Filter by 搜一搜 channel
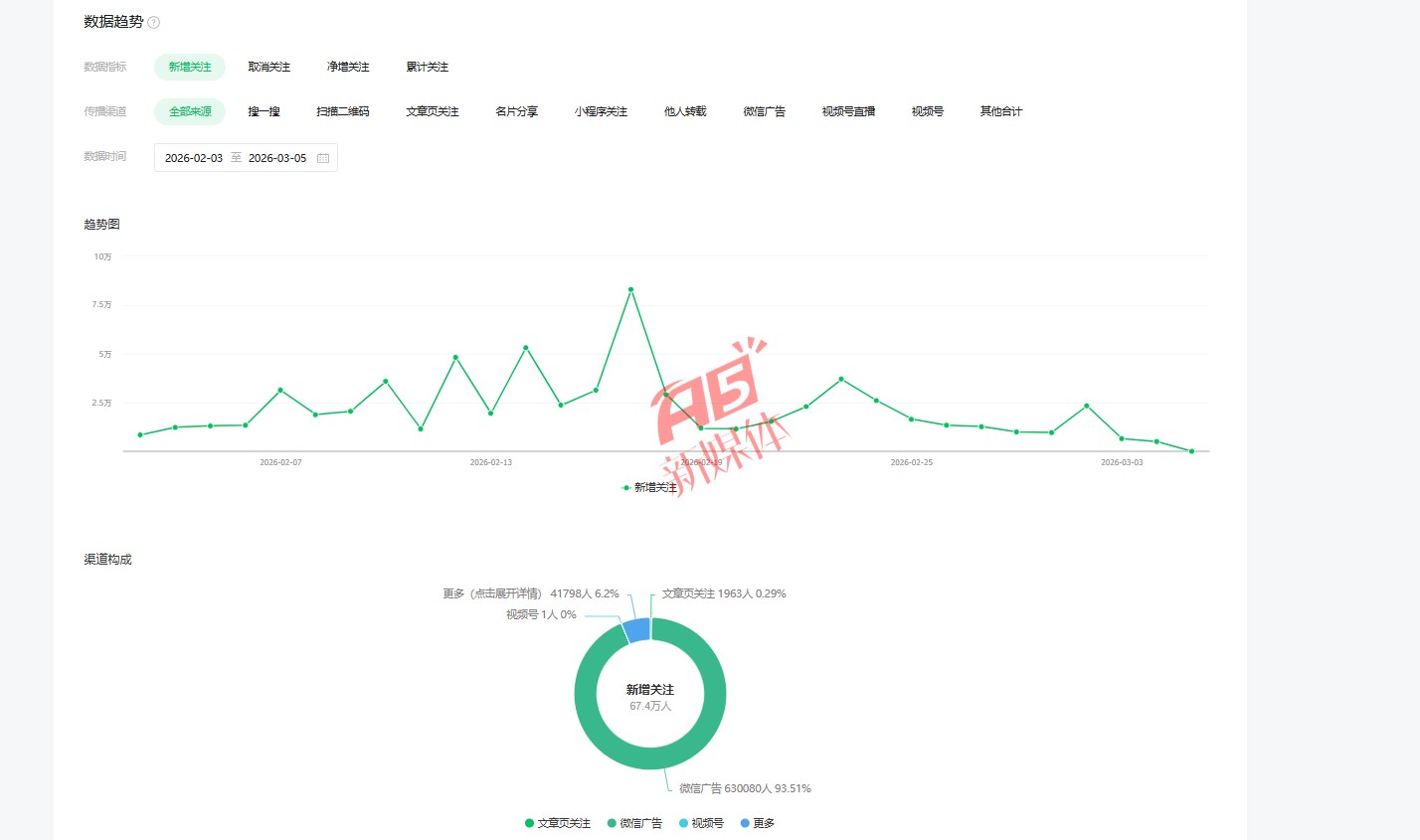1420x840 pixels. coord(264,111)
